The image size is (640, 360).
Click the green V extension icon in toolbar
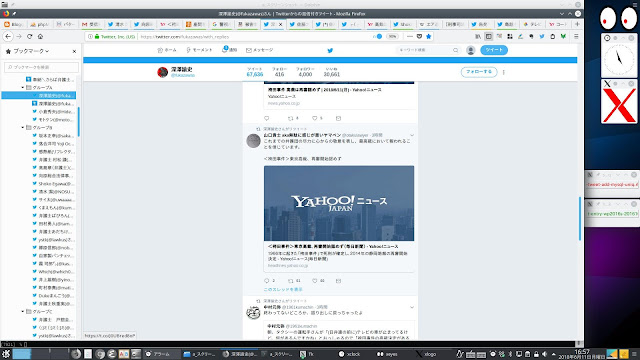click(563, 36)
